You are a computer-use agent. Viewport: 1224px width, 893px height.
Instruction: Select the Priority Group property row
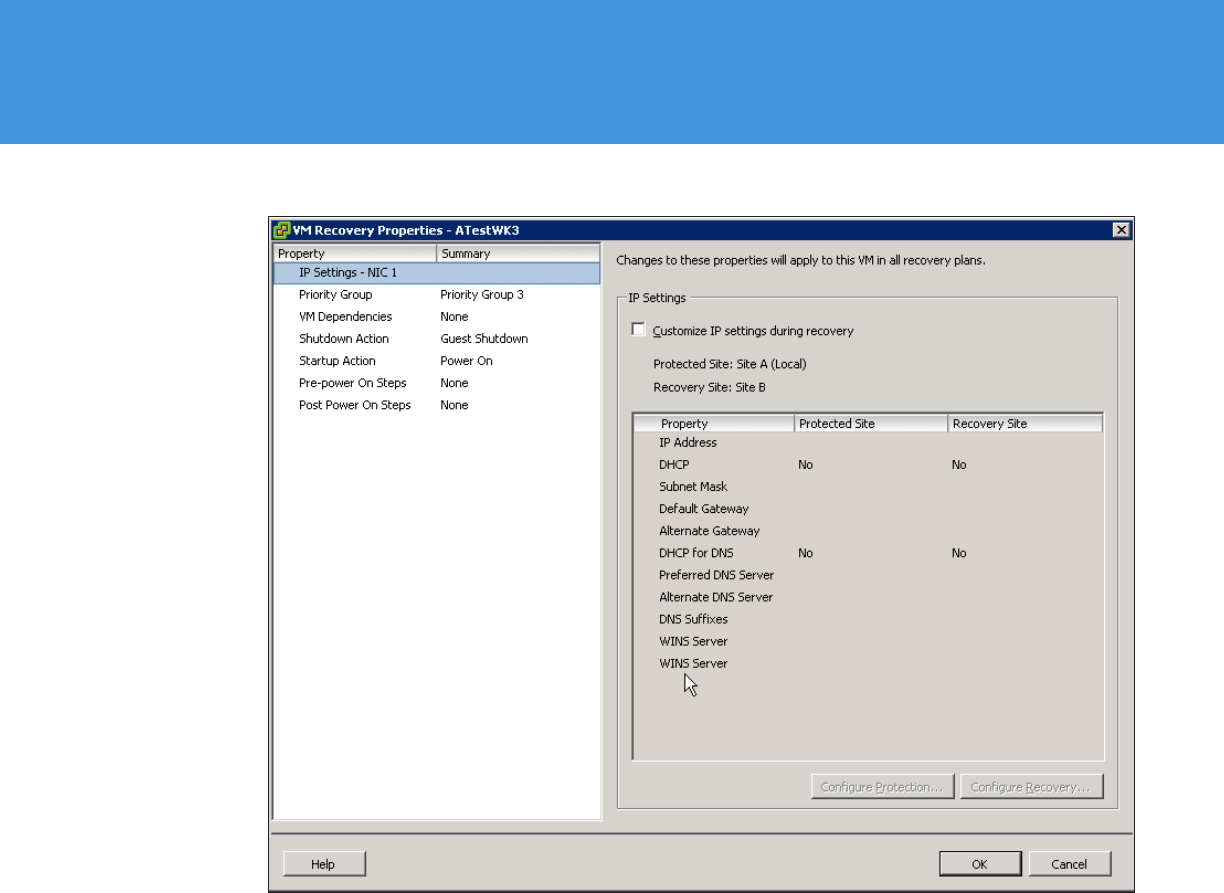tap(437, 295)
